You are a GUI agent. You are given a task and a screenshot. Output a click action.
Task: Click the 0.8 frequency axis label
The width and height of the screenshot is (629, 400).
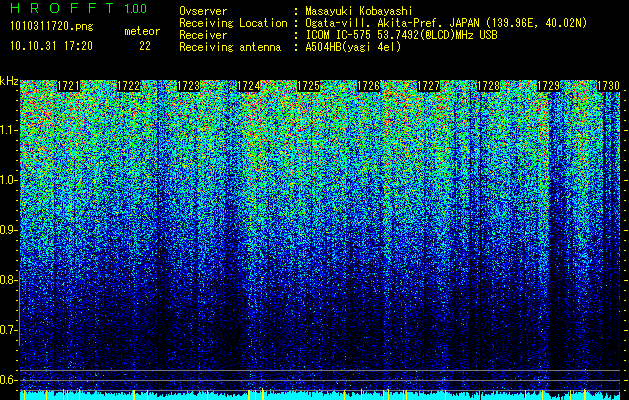point(9,280)
